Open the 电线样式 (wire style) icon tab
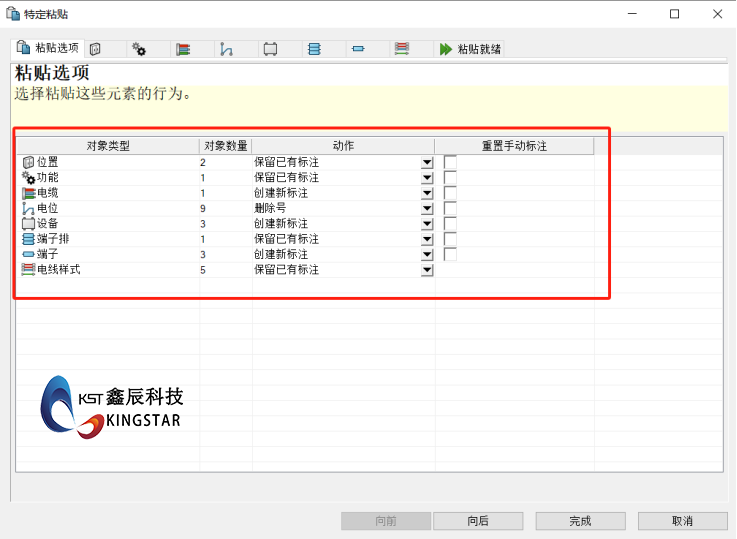737x539 pixels. (402, 49)
